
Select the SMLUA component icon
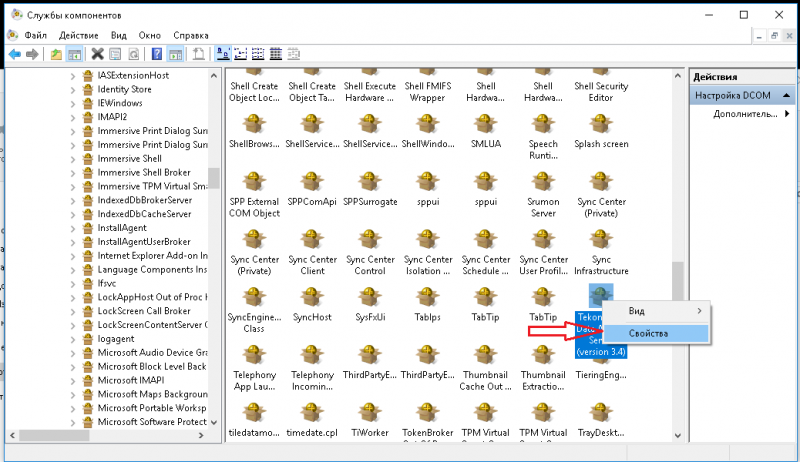point(485,124)
